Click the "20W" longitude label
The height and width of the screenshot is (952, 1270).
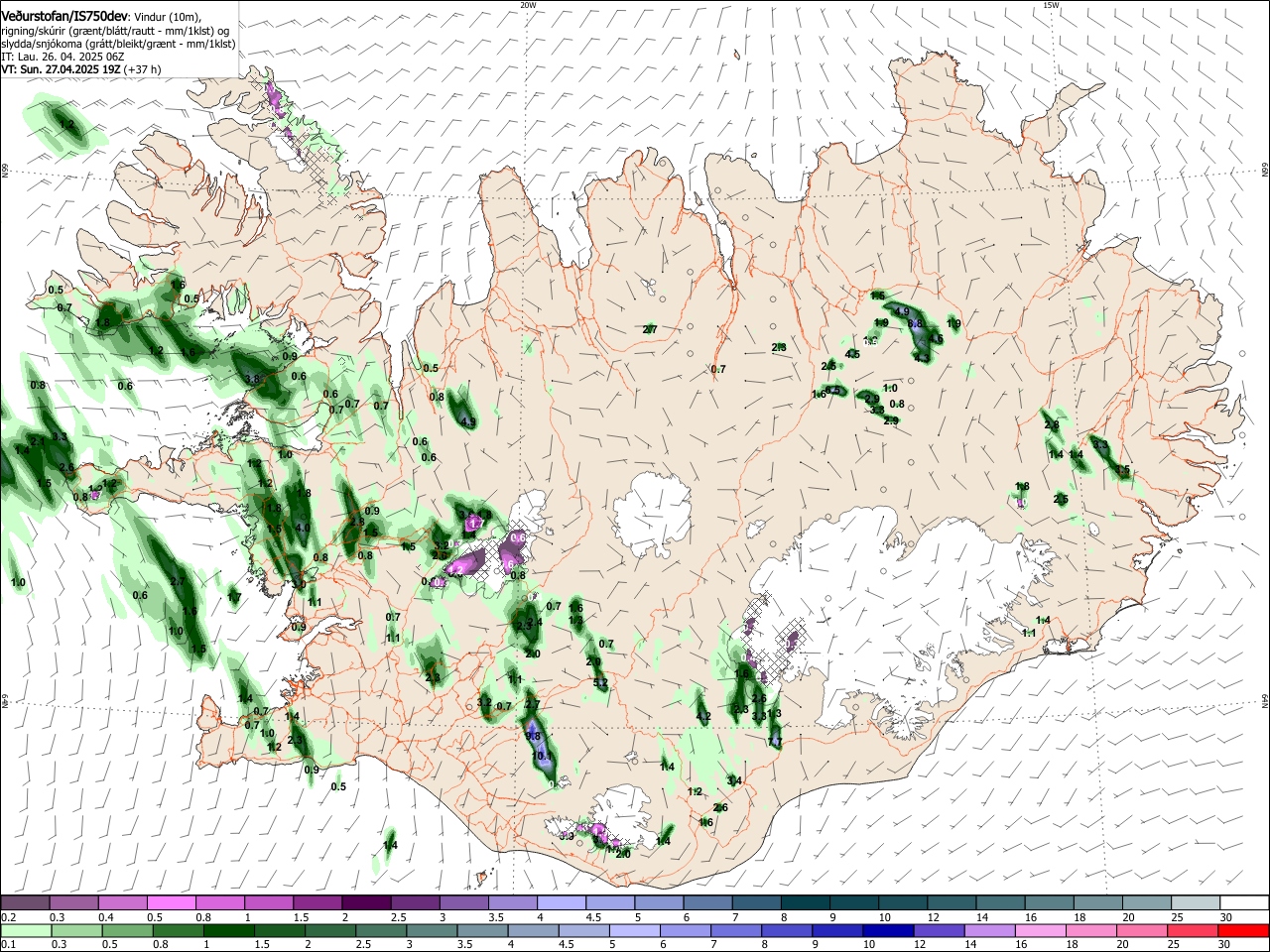click(x=528, y=5)
